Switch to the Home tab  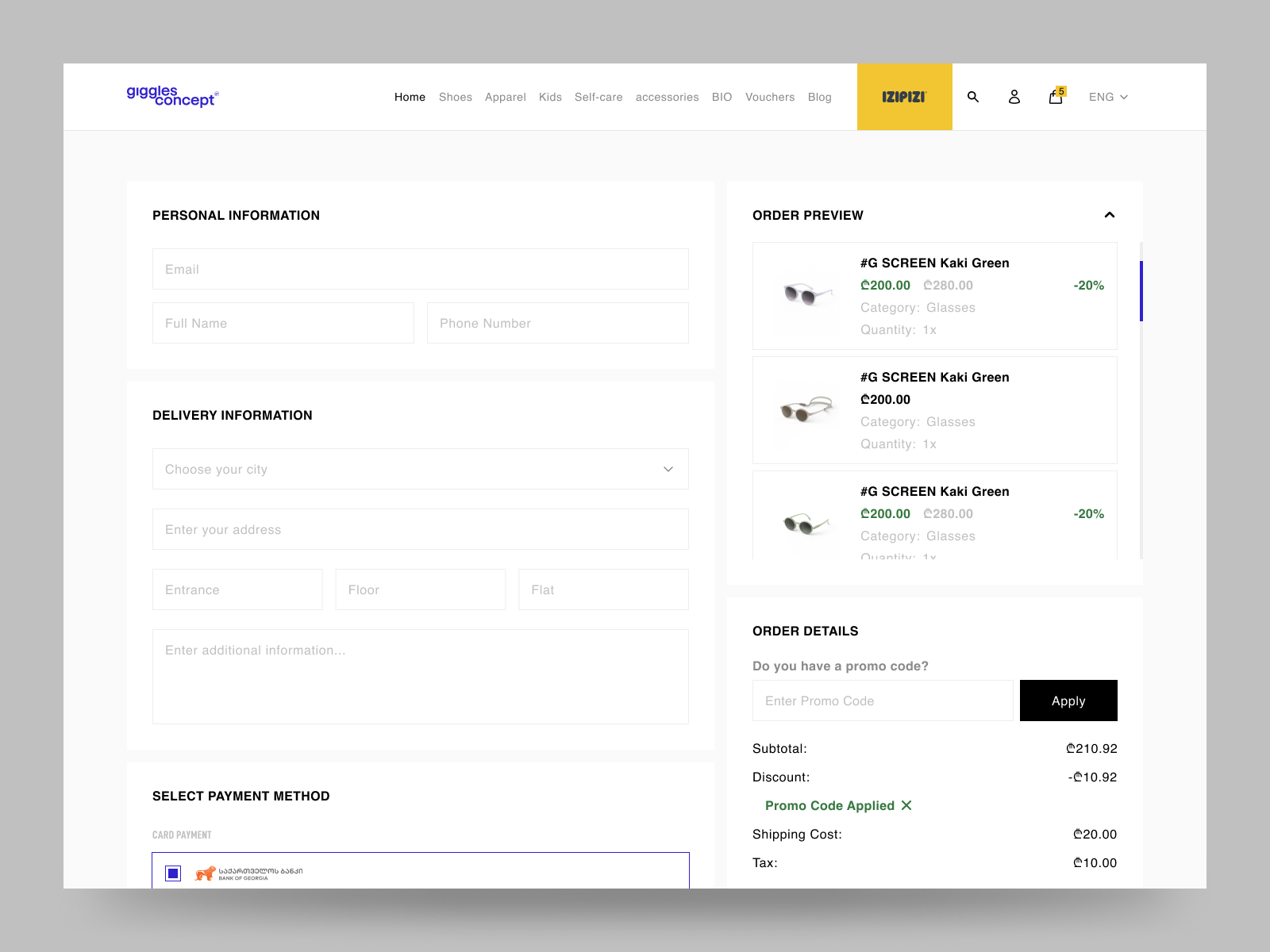[x=410, y=97]
